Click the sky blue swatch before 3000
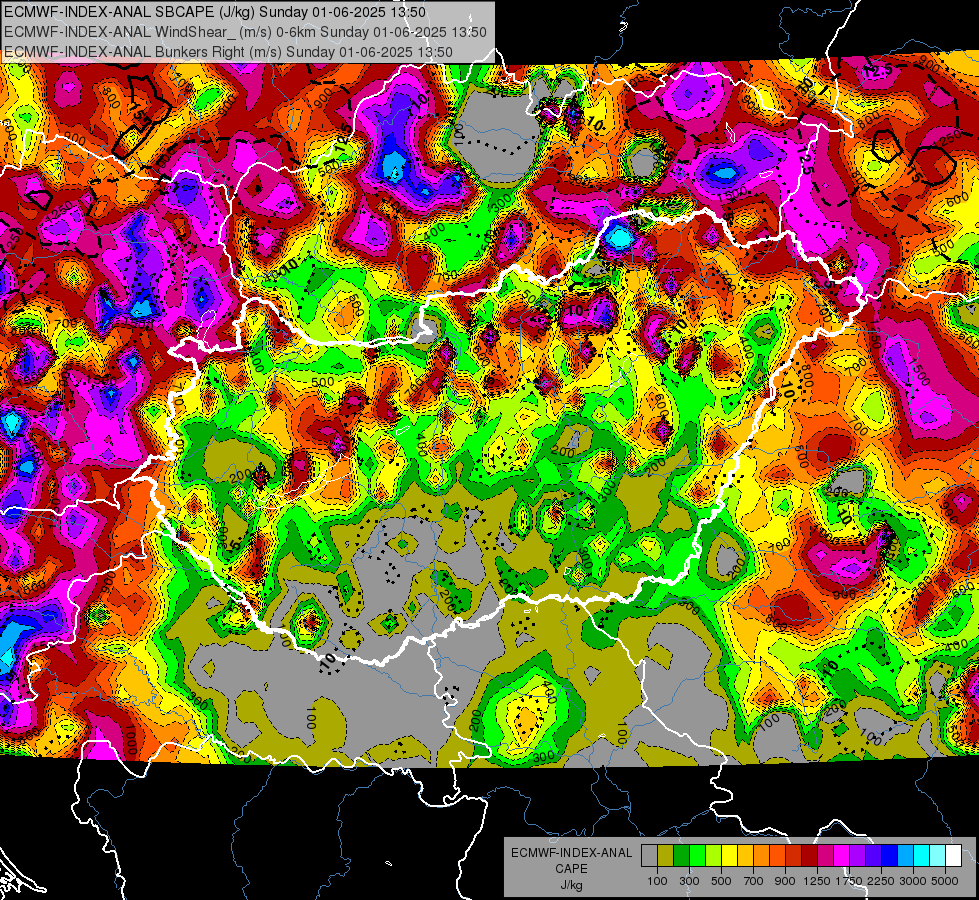 (x=905, y=856)
